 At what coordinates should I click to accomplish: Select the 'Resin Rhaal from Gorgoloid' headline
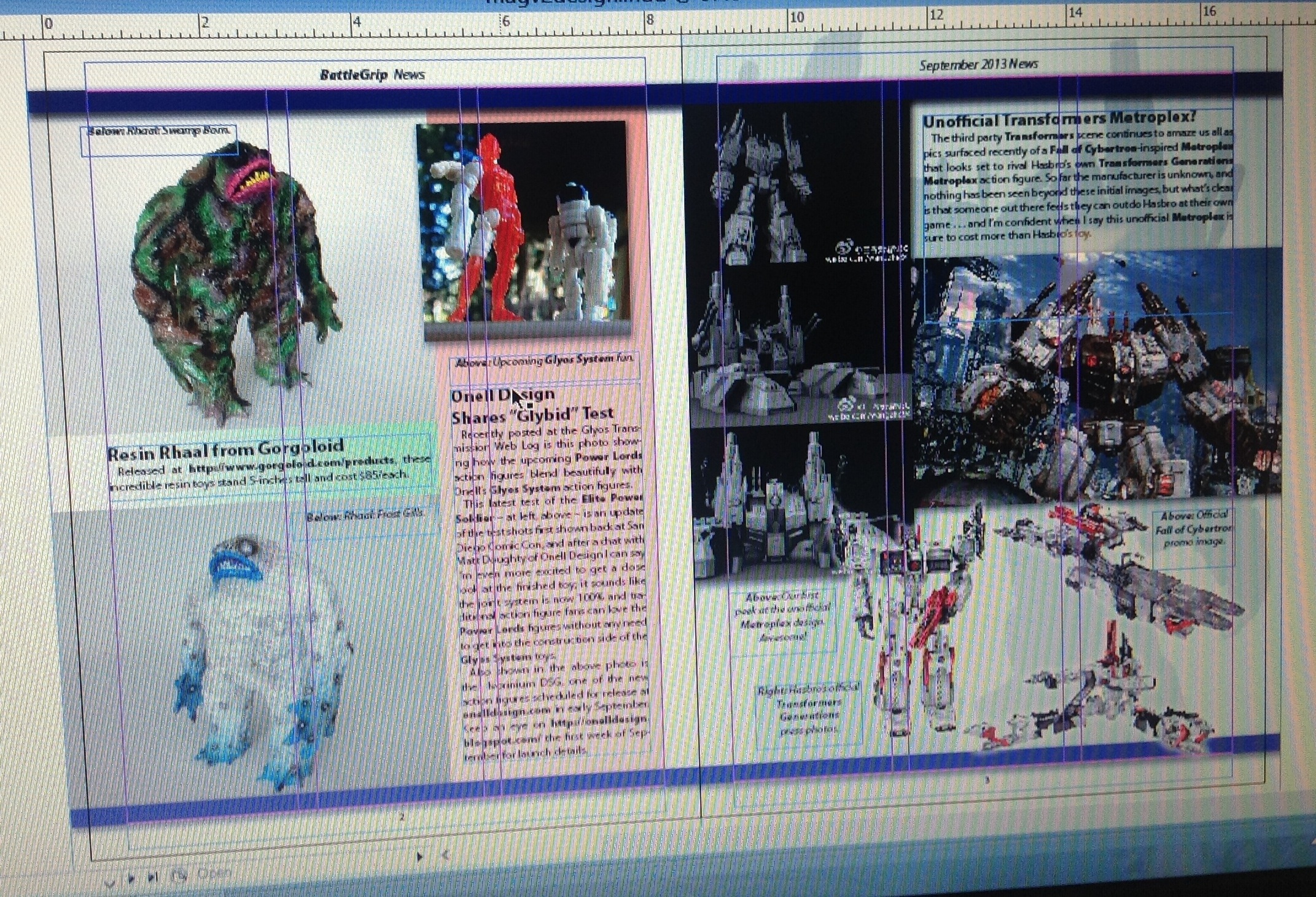coord(225,450)
